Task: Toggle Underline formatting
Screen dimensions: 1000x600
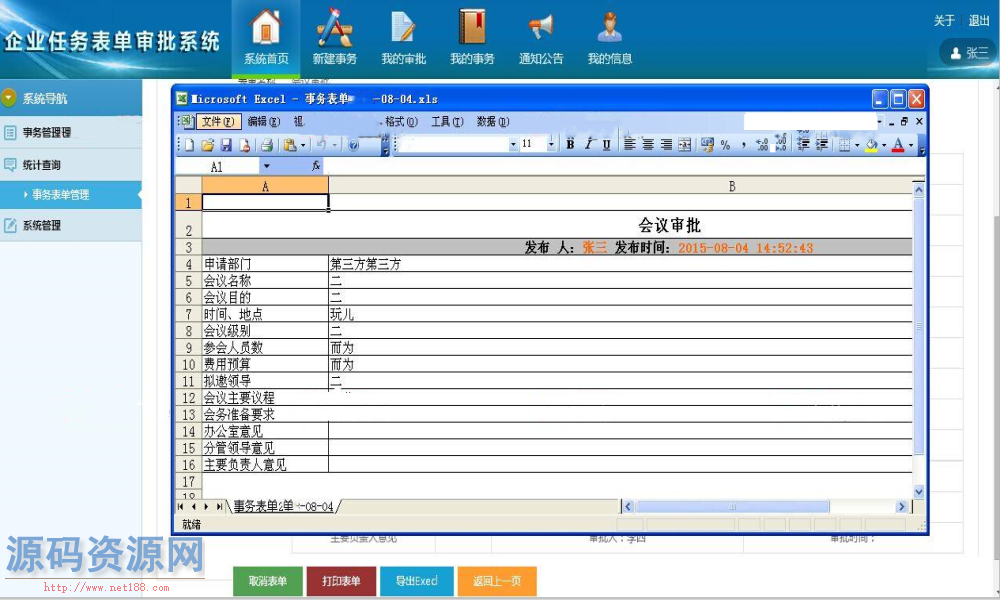Action: [x=607, y=145]
